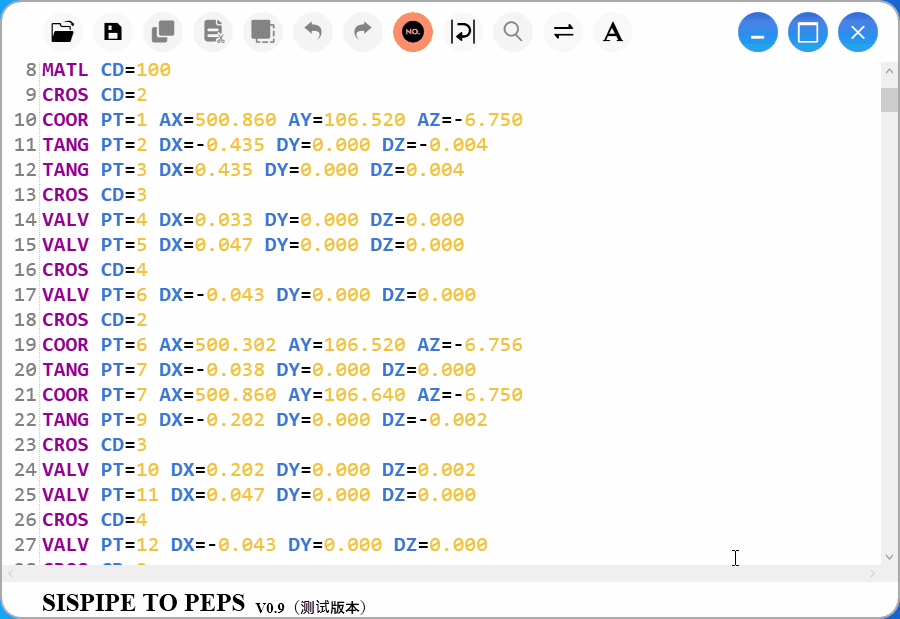Click 'AX=500.302' on line 19
Screen dimensions: 900x619
click(218, 345)
